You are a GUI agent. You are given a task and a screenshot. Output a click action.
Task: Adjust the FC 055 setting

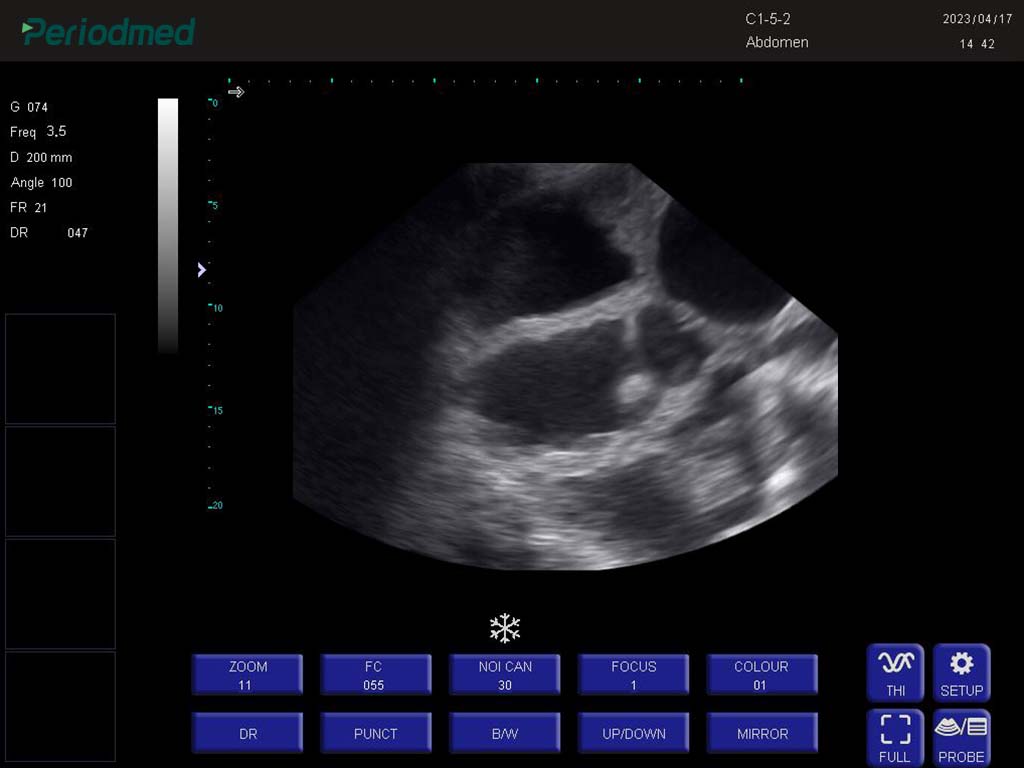pos(376,675)
